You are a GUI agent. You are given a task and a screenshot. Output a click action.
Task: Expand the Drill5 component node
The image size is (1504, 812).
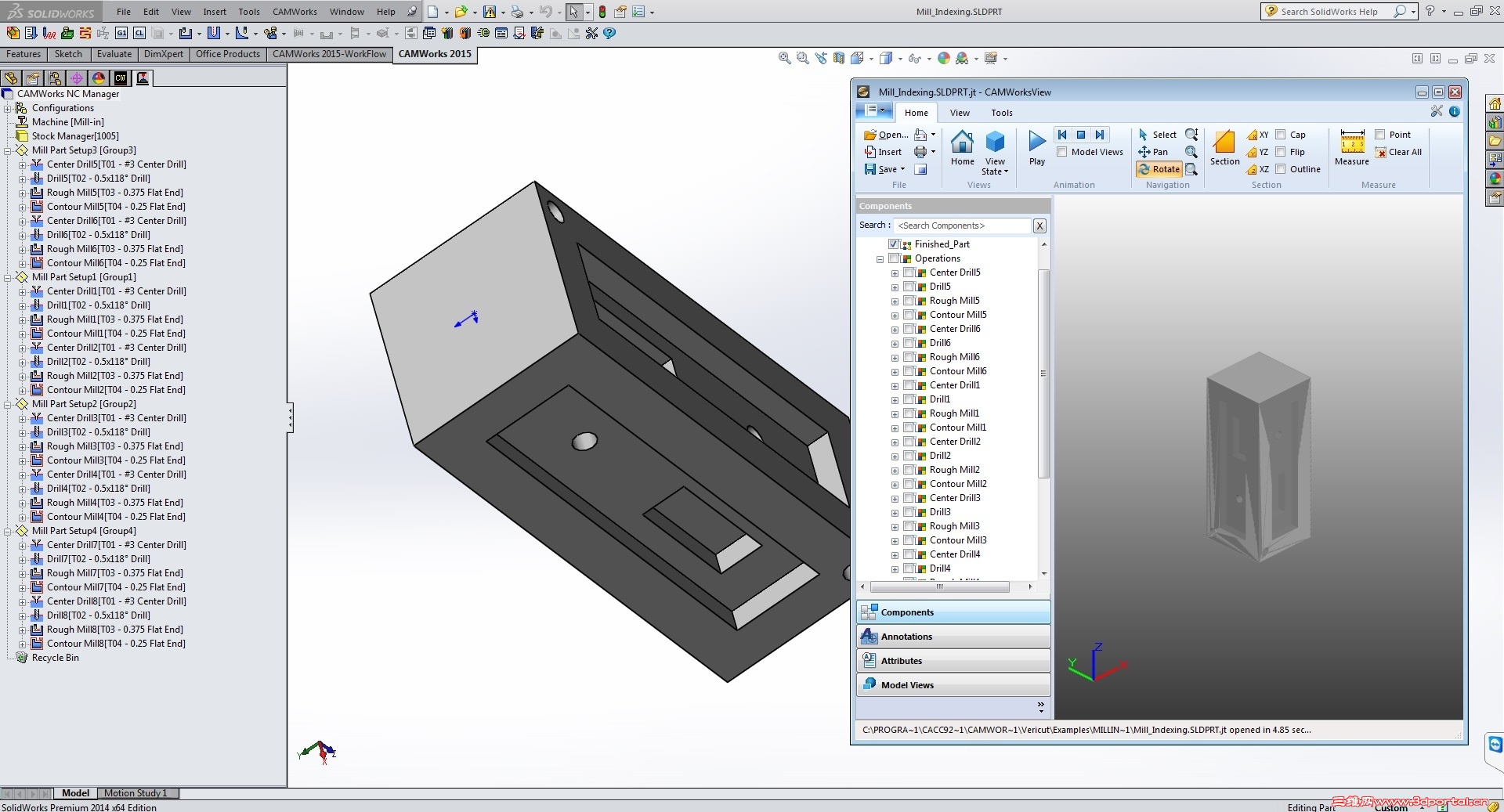895,287
